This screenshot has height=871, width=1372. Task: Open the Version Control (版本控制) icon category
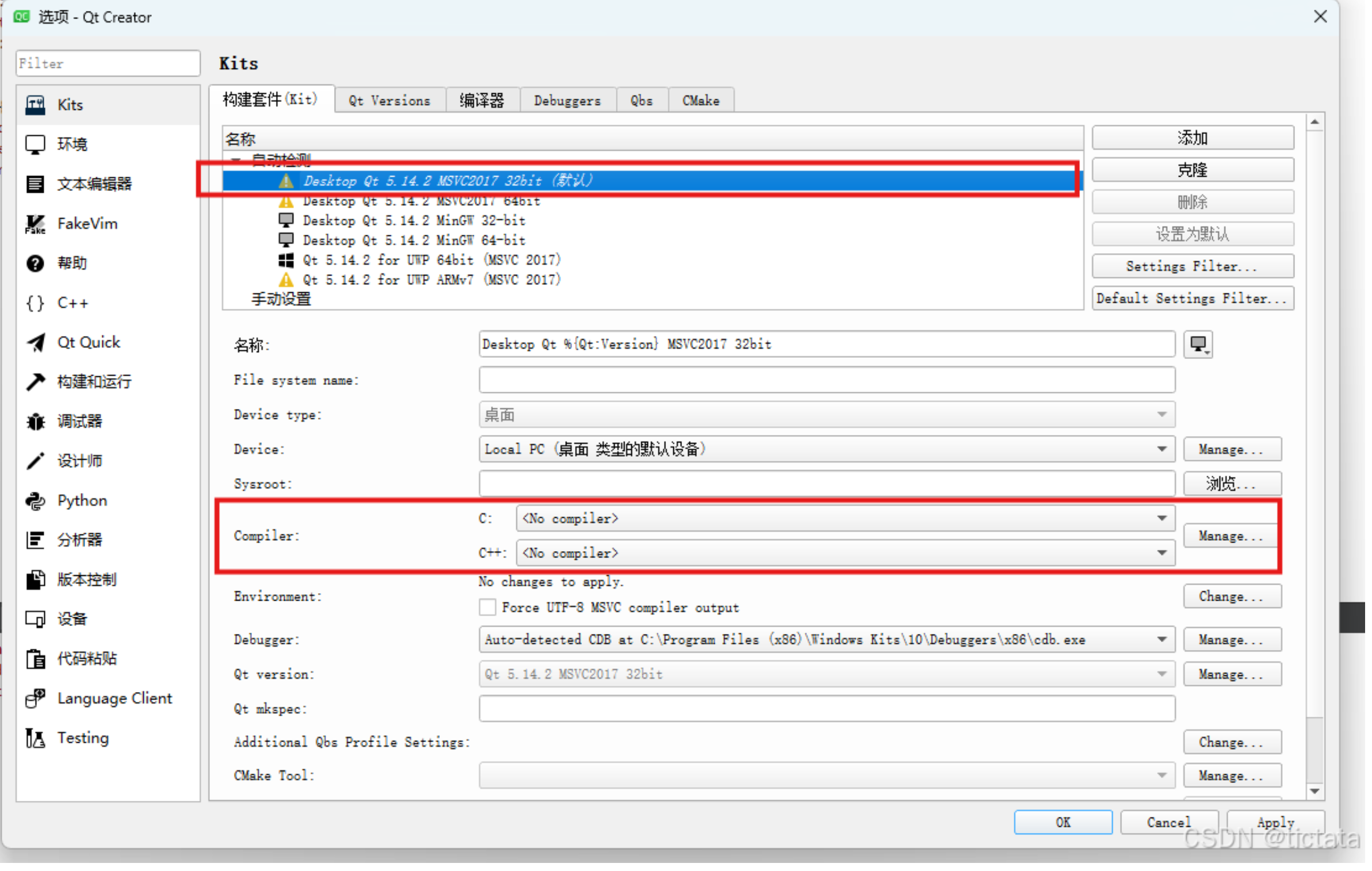35,580
